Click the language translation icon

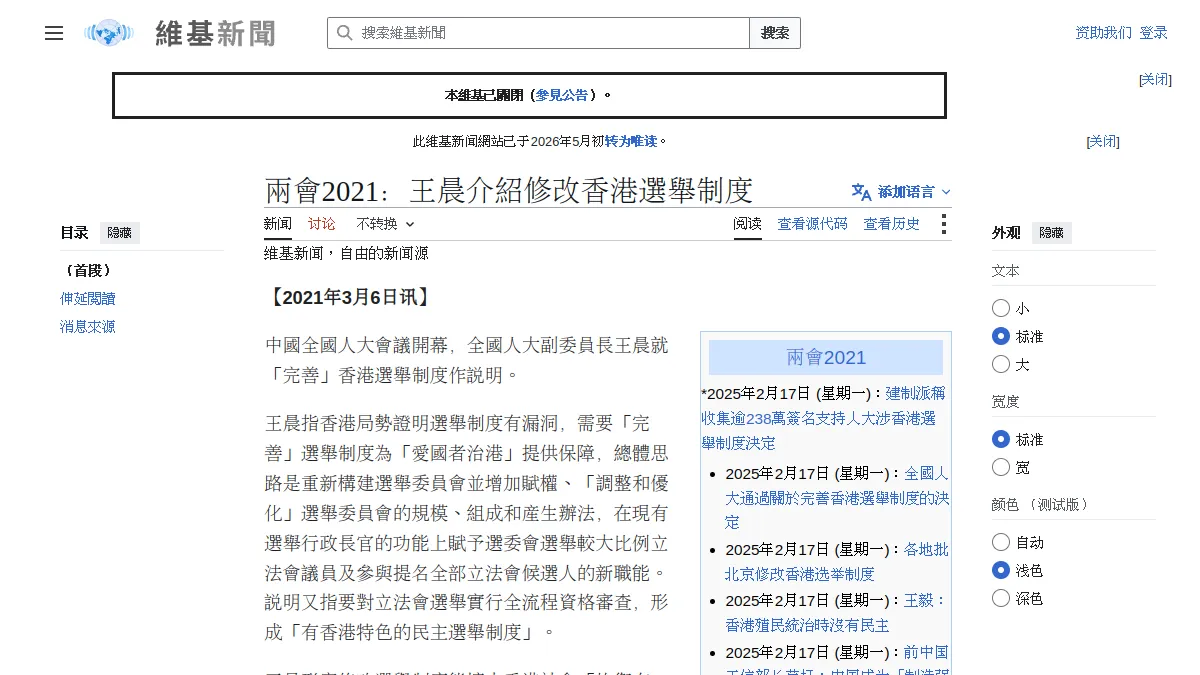pyautogui.click(x=861, y=192)
